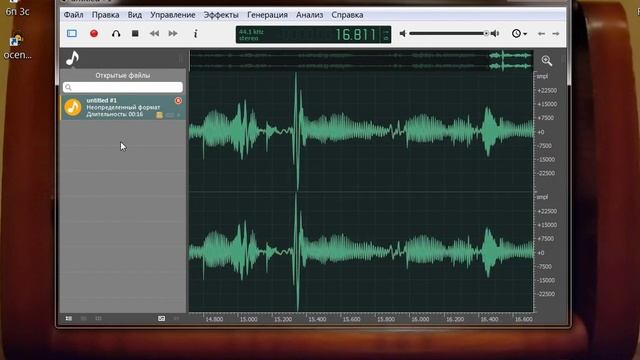Click the red Record button
Screen dimensions: 640x360
(94, 33)
